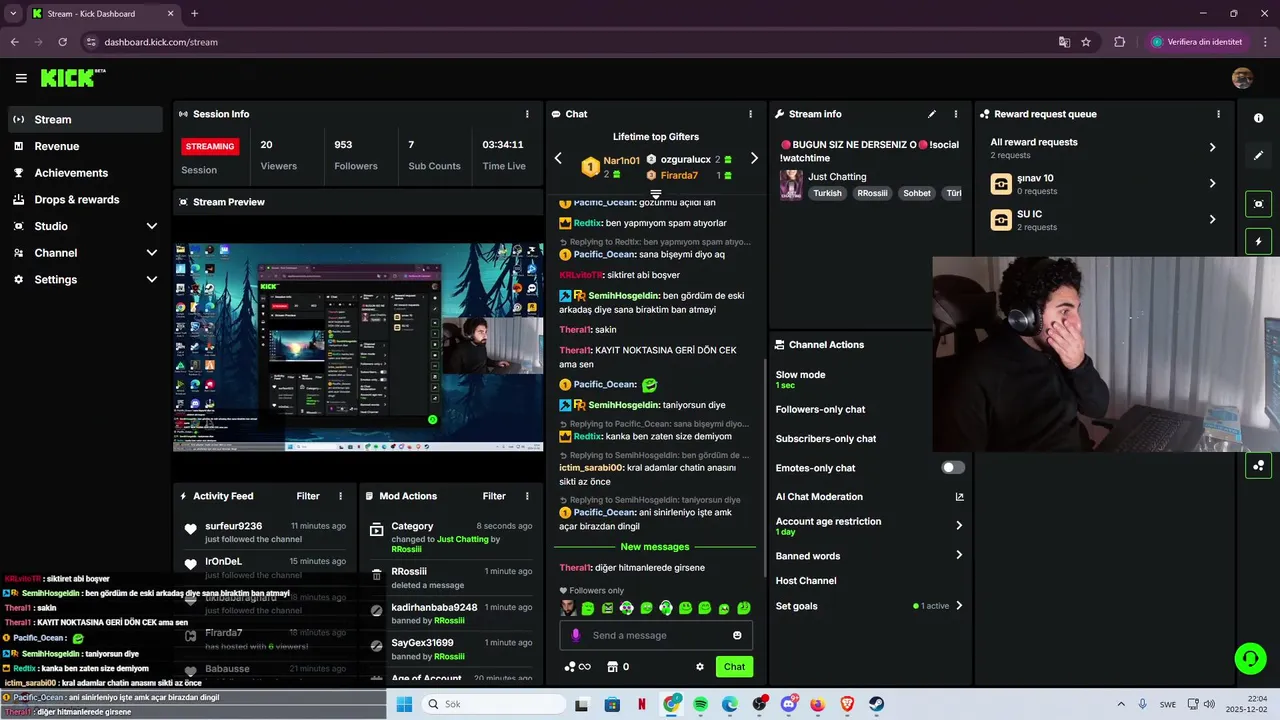Click the Kick logo
Image resolution: width=1280 pixels, height=720 pixels.
coord(72,78)
